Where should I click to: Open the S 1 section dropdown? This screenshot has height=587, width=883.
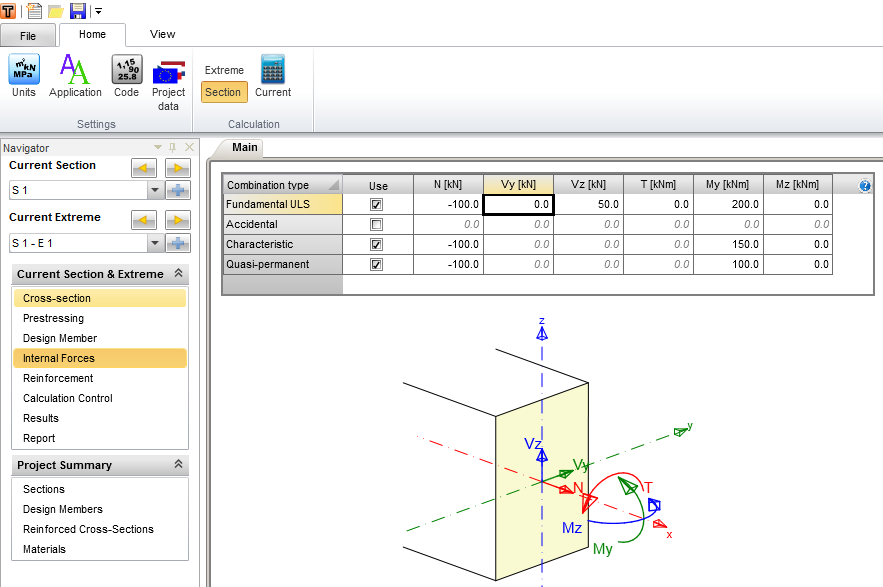coord(154,191)
